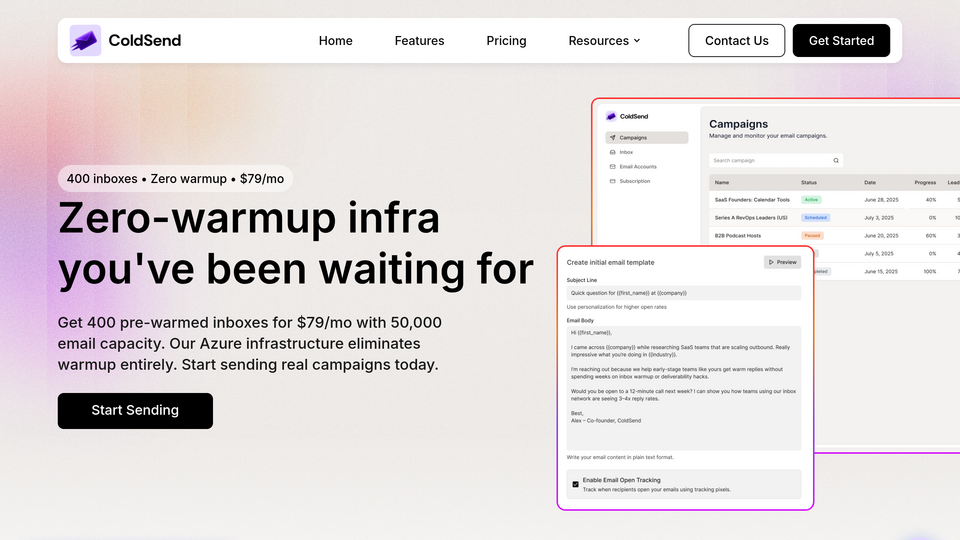Click the Progress column header
Screen dimensions: 960x540
pos(925,182)
